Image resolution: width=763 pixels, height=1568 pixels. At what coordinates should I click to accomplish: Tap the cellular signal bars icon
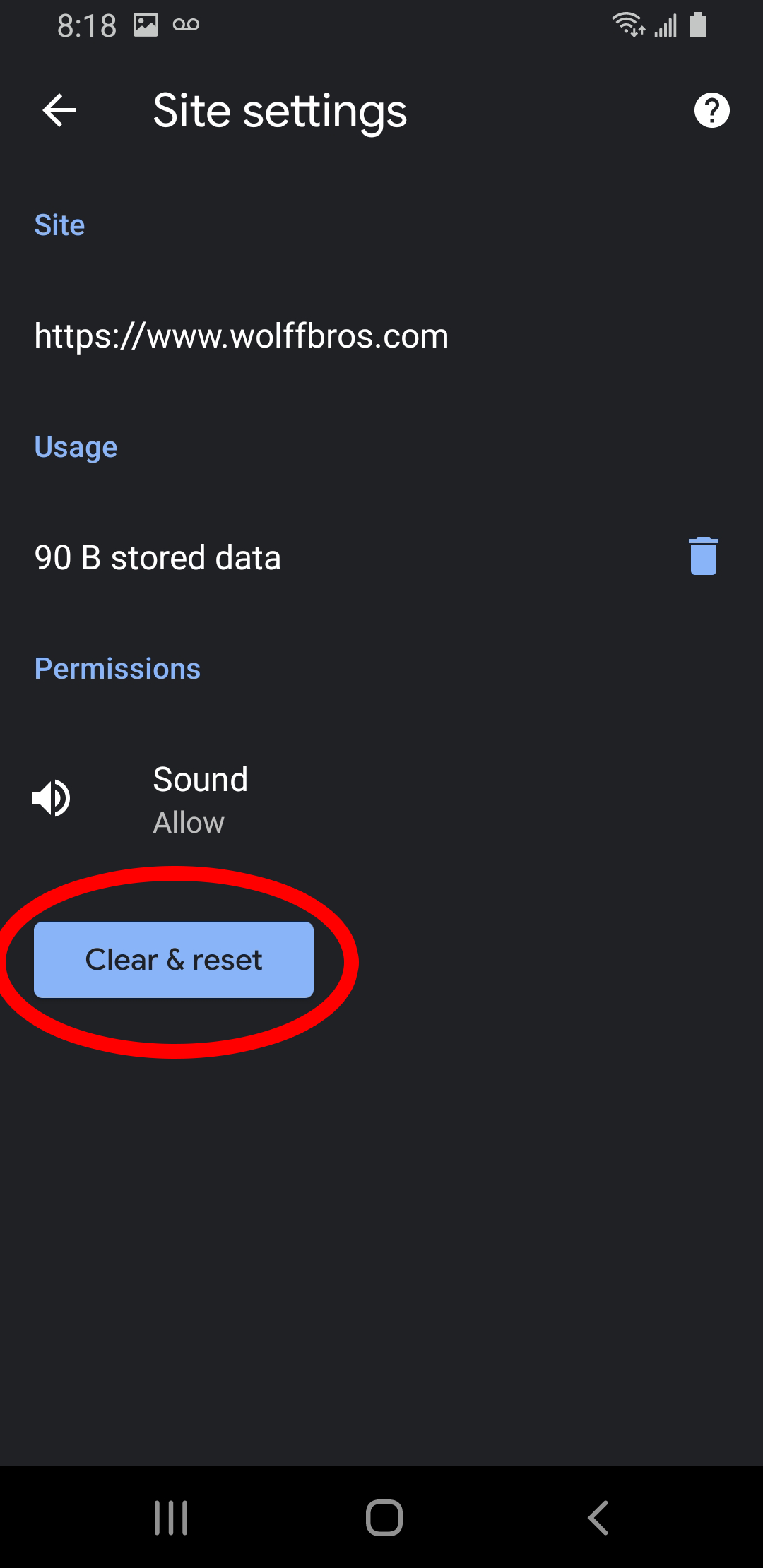[x=666, y=25]
